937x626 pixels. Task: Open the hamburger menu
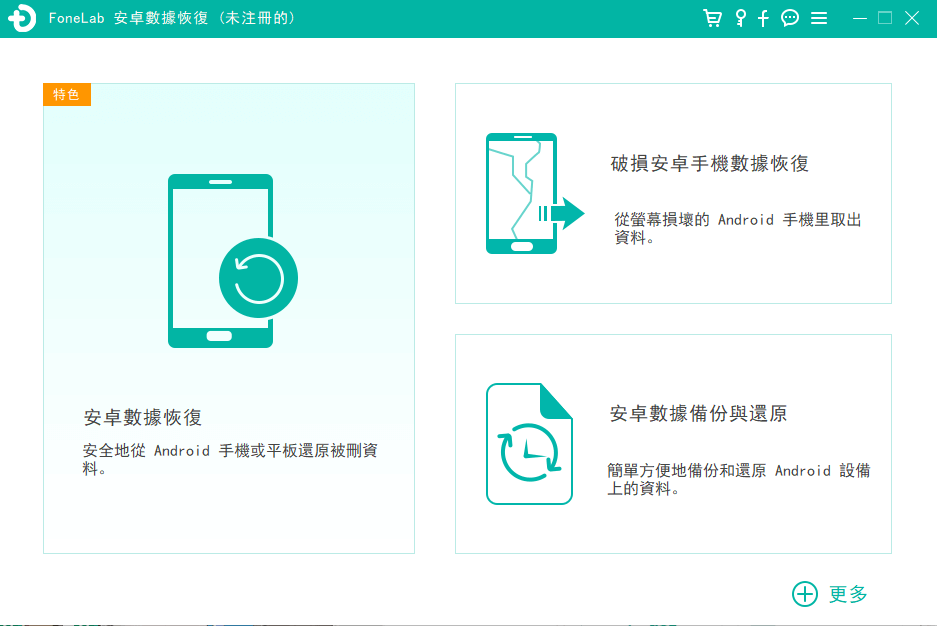pyautogui.click(x=819, y=18)
